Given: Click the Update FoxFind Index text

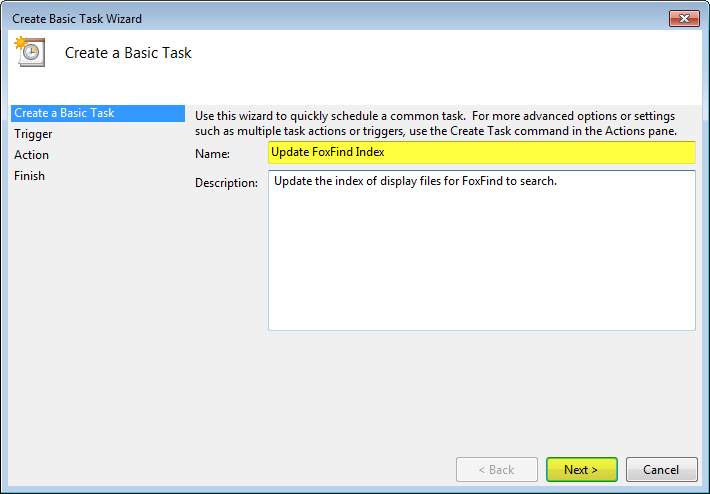Looking at the screenshot, I should coord(327,152).
